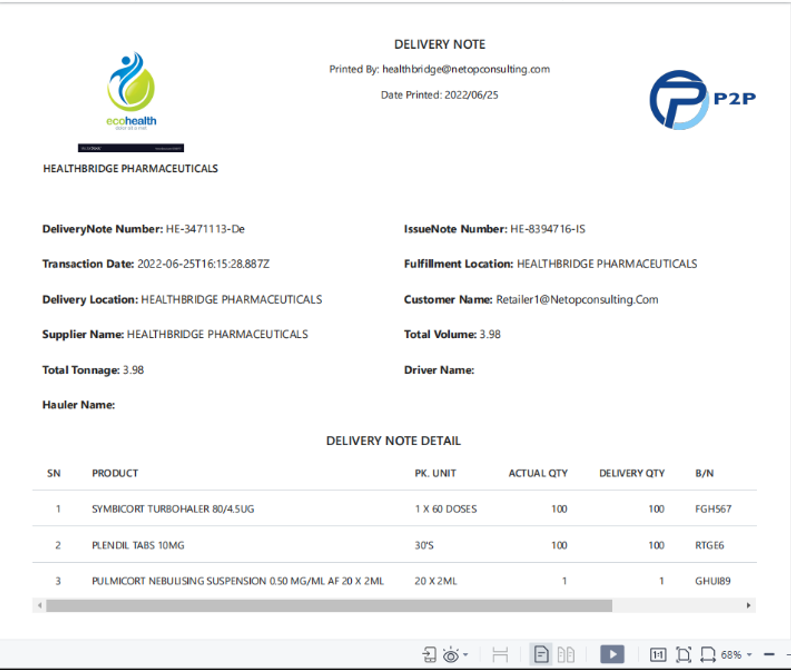Click SYMBICORT TURBOHALER 80/4.5UG product cell

coord(173,509)
